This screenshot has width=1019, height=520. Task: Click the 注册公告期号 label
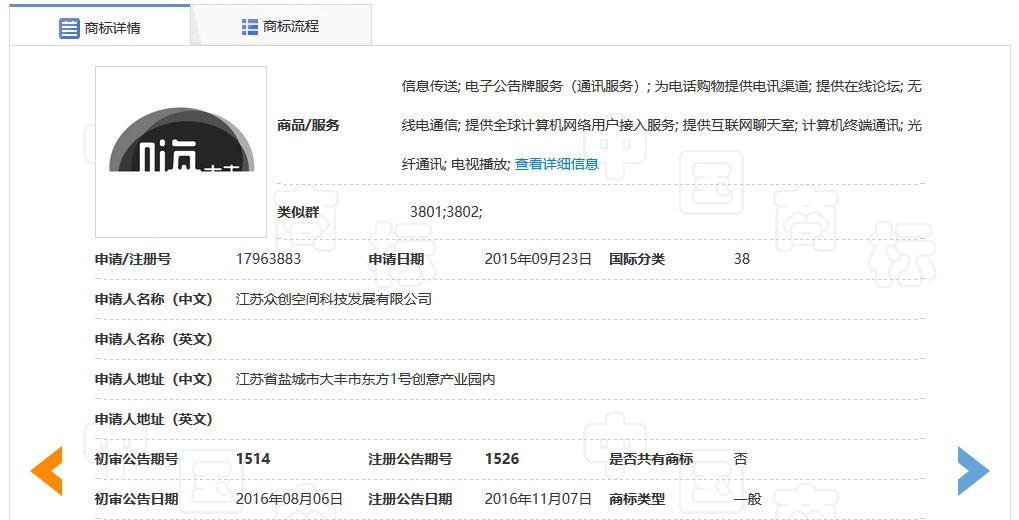[x=410, y=459]
